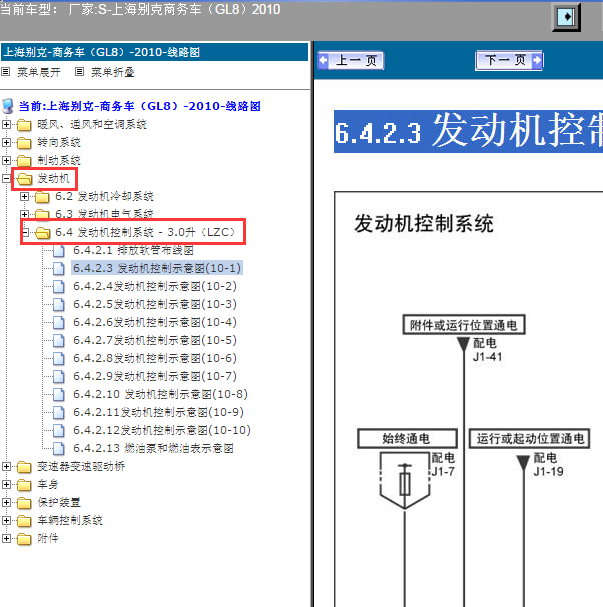Expand the 附件 node
This screenshot has width=603, height=607.
[6, 538]
